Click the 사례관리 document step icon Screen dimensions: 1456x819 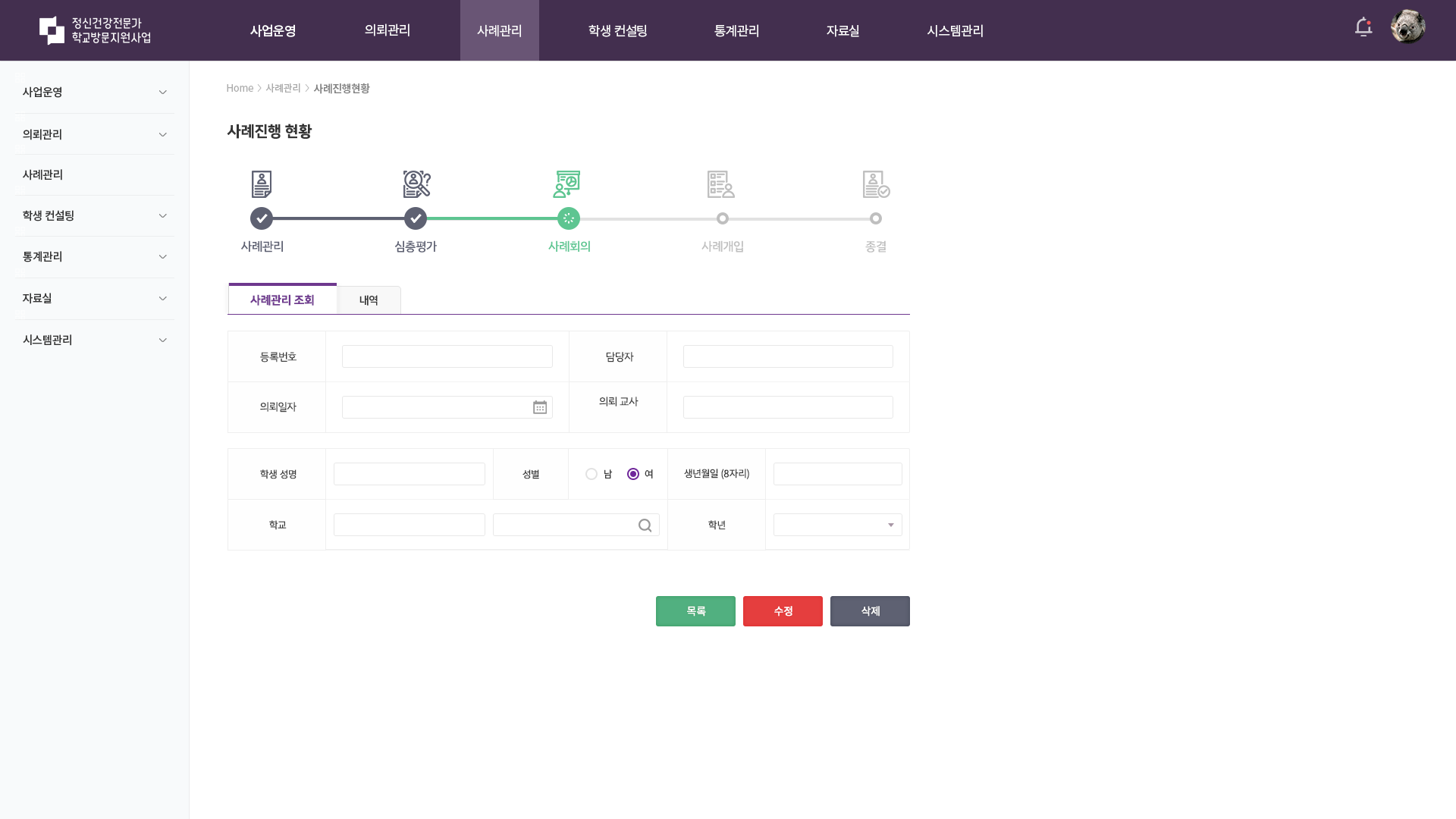tap(262, 184)
